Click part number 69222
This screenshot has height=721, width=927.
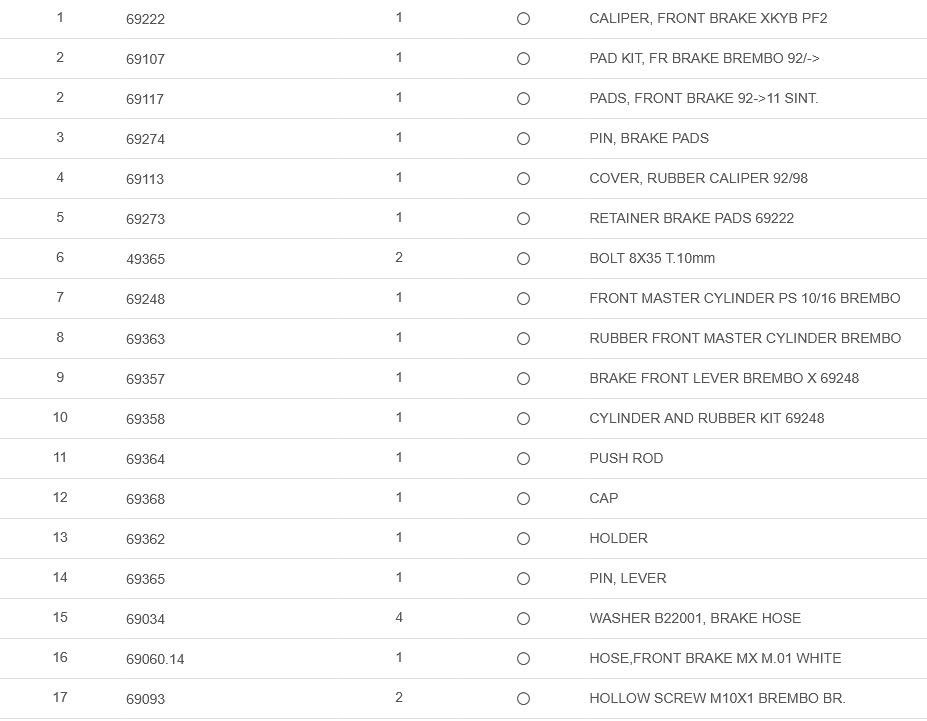coord(145,19)
